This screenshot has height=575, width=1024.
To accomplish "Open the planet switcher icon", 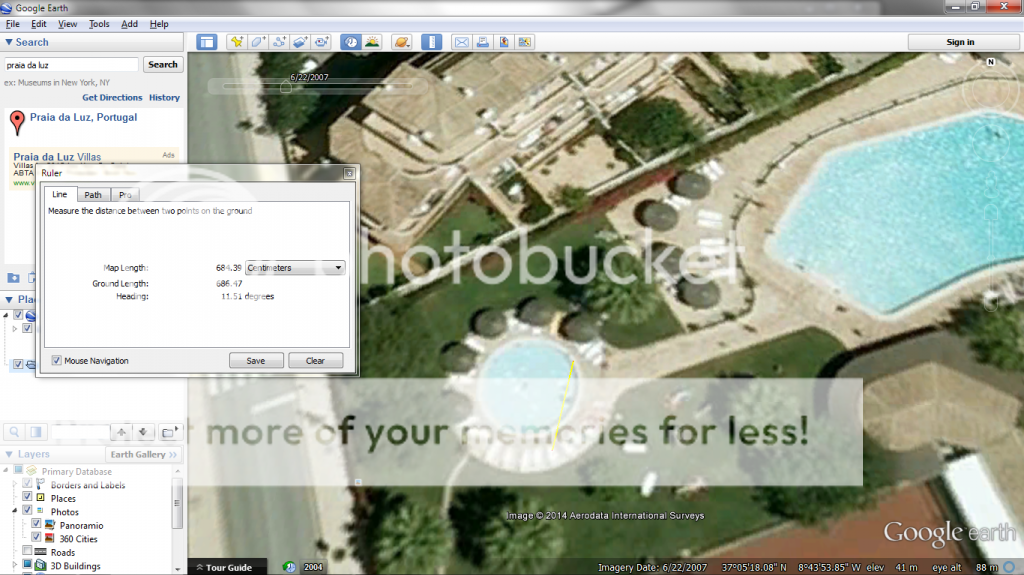I will pos(401,42).
